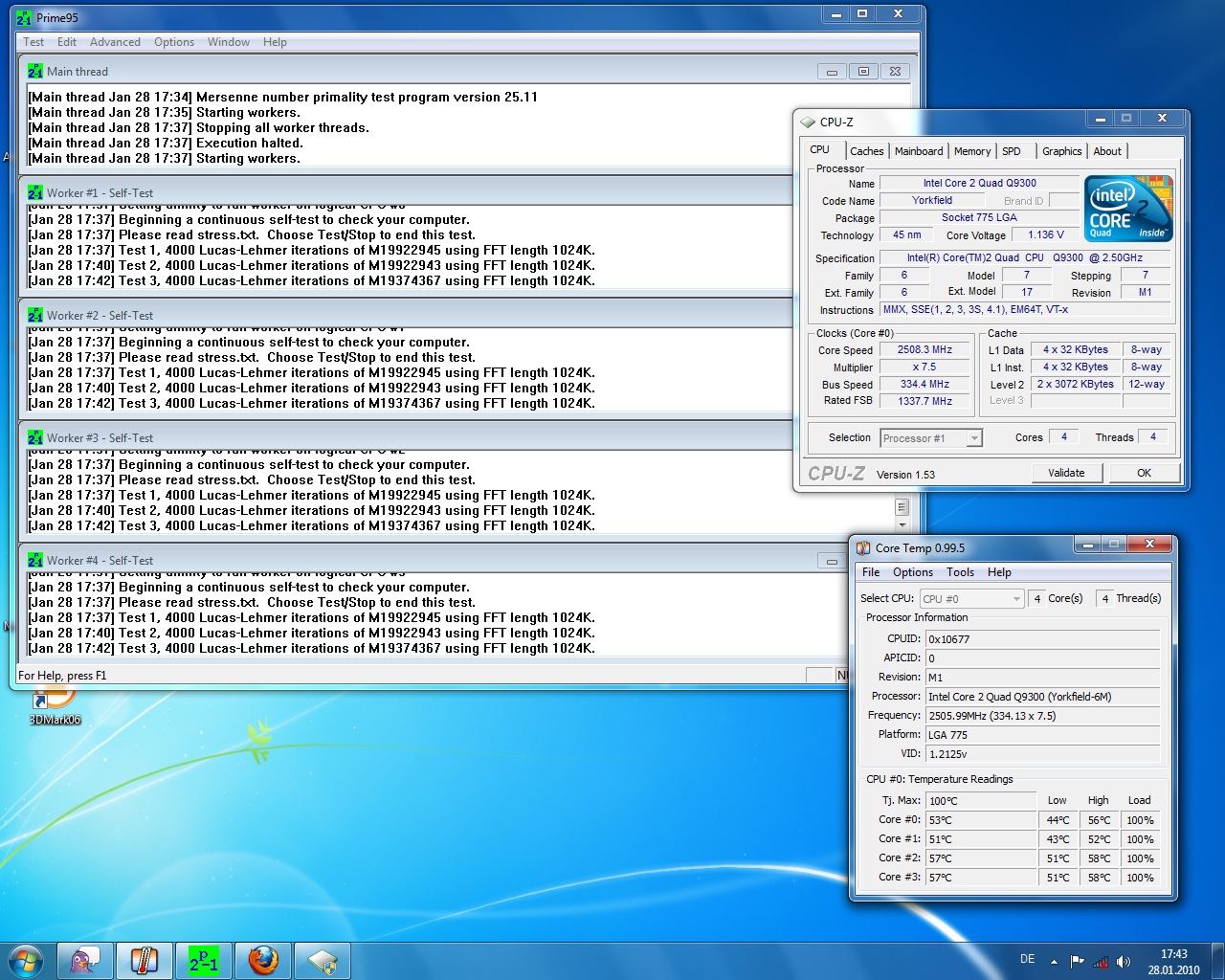Minimize the Main thread child window
Image resolution: width=1225 pixels, height=980 pixels.
[x=832, y=72]
